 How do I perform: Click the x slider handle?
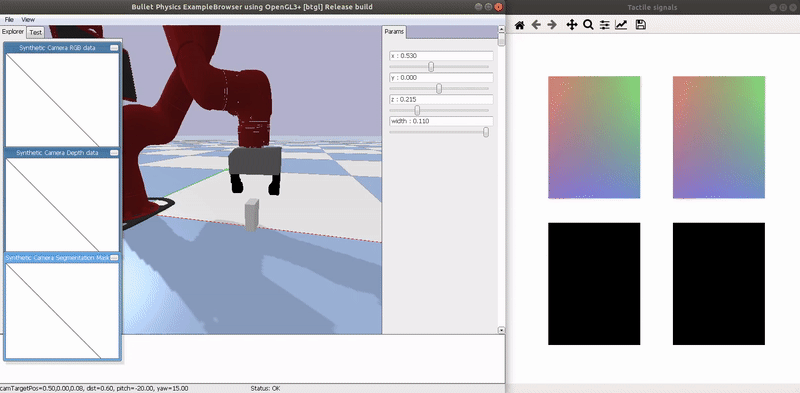[x=431, y=67]
